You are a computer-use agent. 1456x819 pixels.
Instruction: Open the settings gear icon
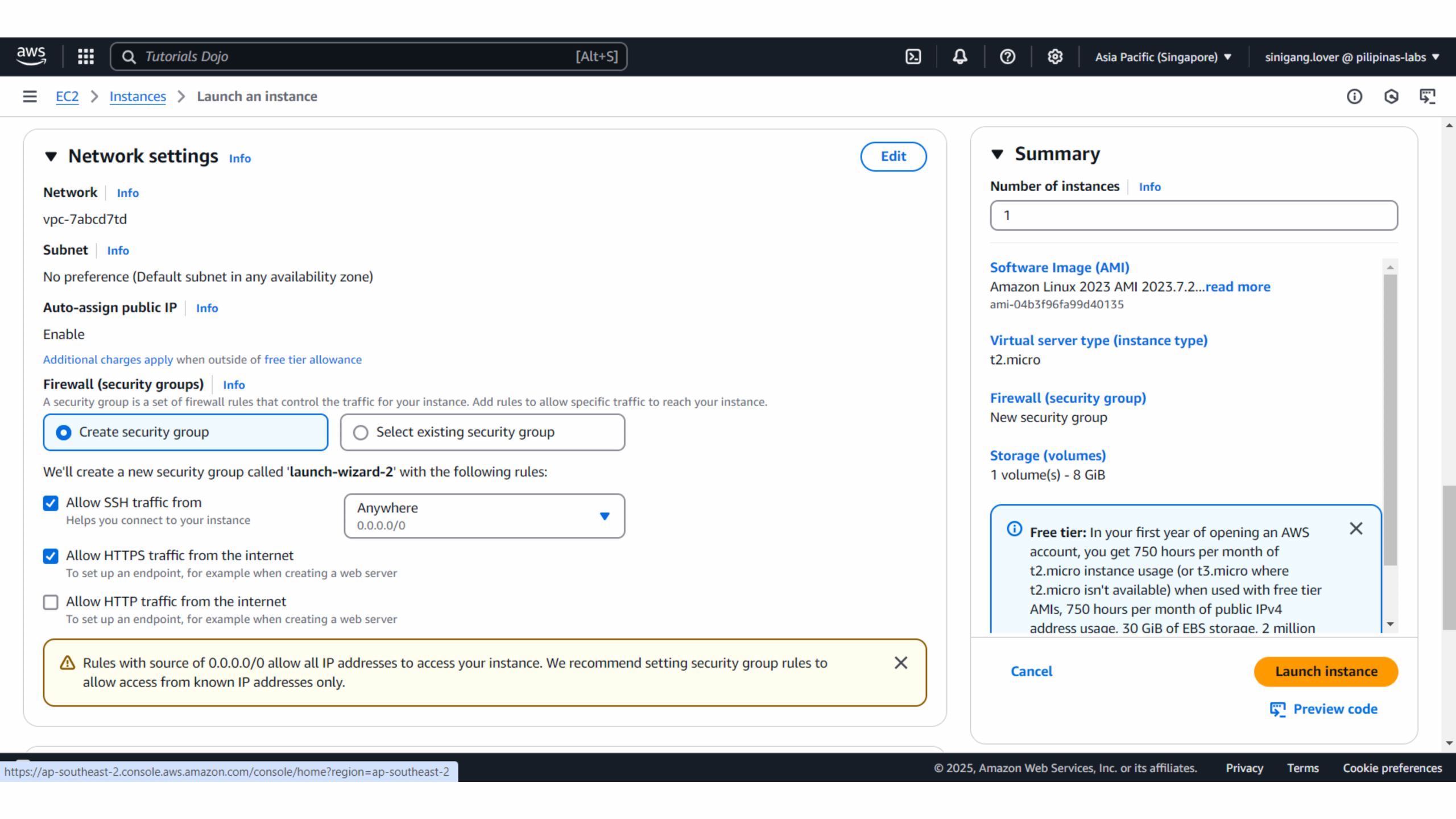point(1055,56)
